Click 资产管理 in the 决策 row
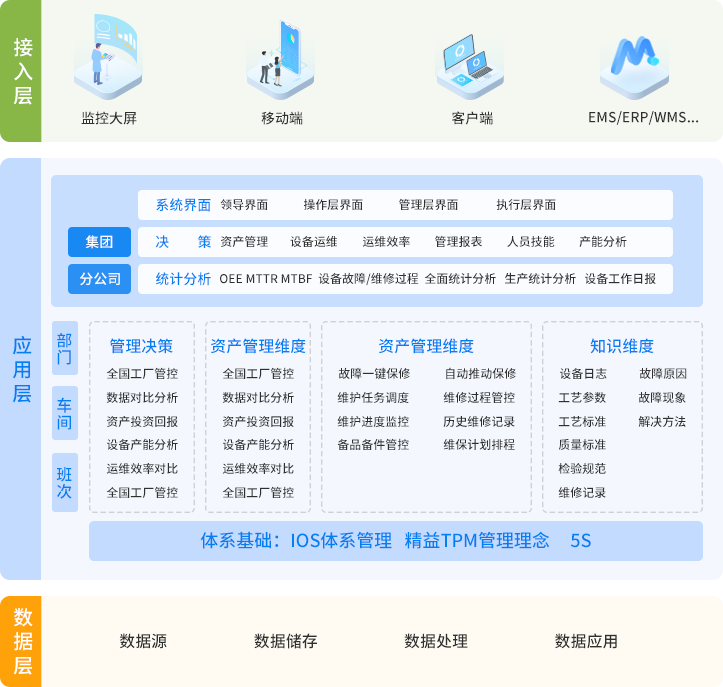This screenshot has width=723, height=687. tap(244, 242)
